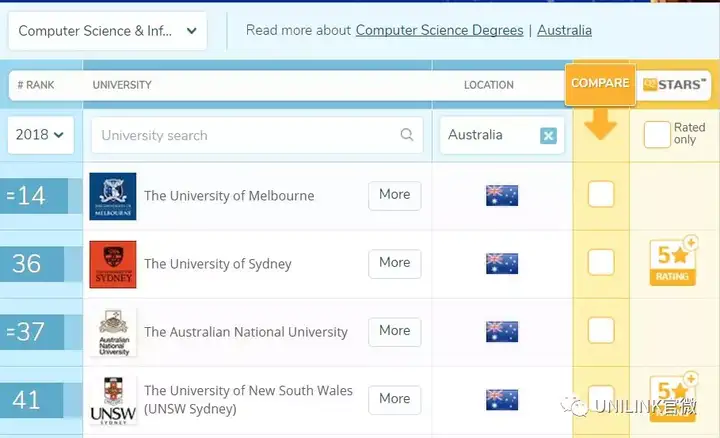Open the Computer Science subject dropdown

[107, 31]
